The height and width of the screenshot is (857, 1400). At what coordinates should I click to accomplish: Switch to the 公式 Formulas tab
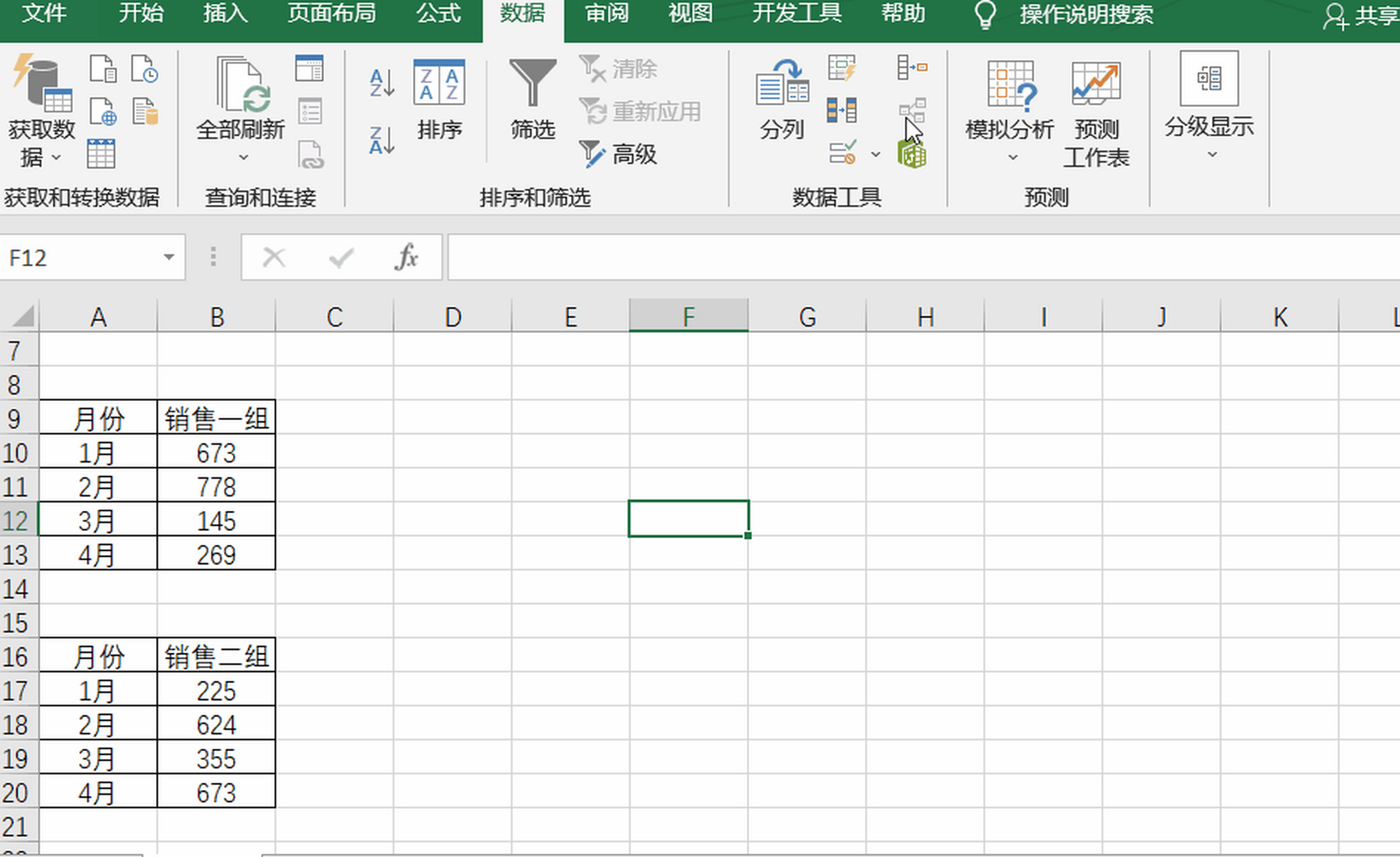(x=438, y=13)
